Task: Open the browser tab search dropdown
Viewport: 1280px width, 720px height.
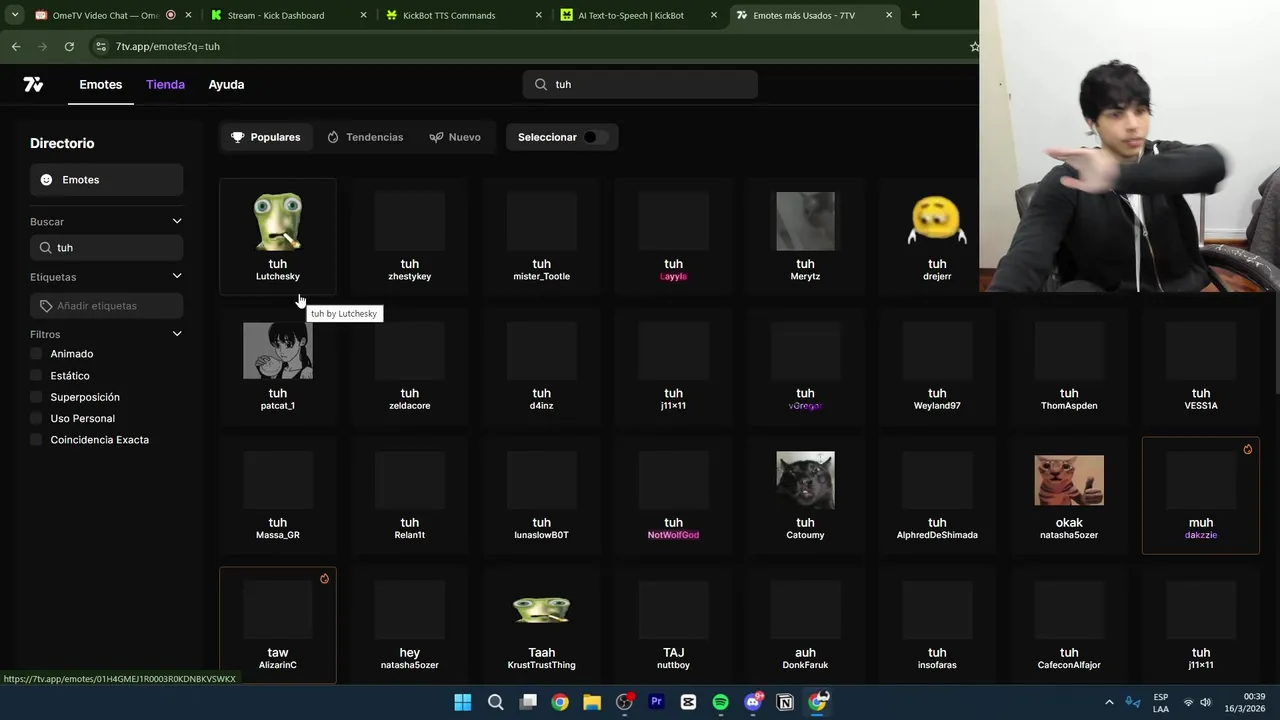Action: [x=14, y=15]
